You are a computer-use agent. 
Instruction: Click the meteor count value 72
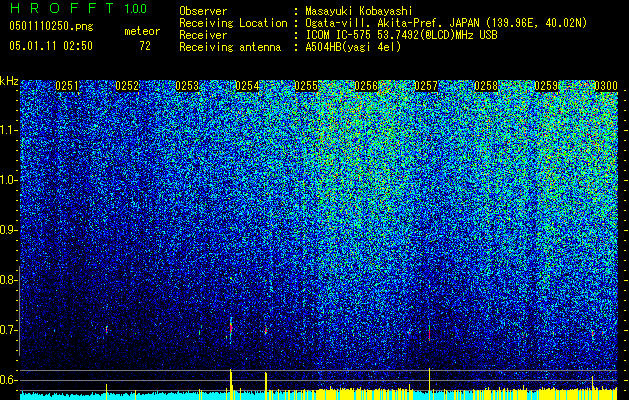145,46
